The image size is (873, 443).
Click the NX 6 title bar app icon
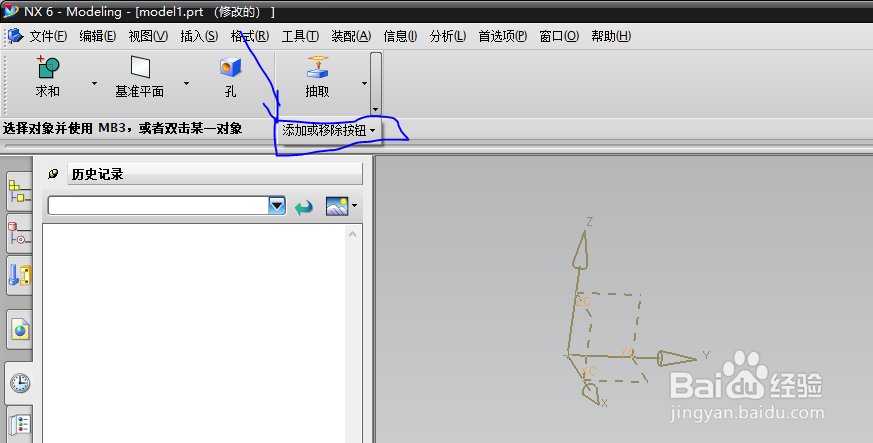(x=11, y=11)
